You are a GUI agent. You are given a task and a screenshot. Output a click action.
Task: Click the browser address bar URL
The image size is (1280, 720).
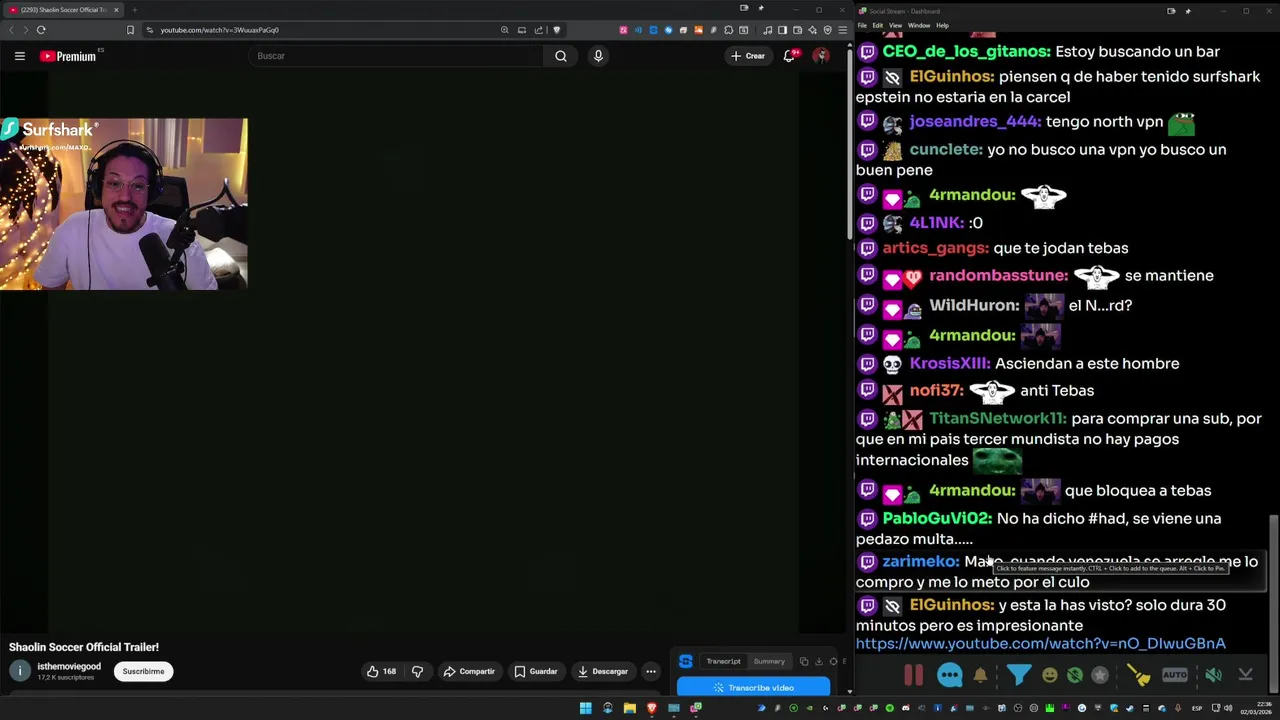coord(219,30)
